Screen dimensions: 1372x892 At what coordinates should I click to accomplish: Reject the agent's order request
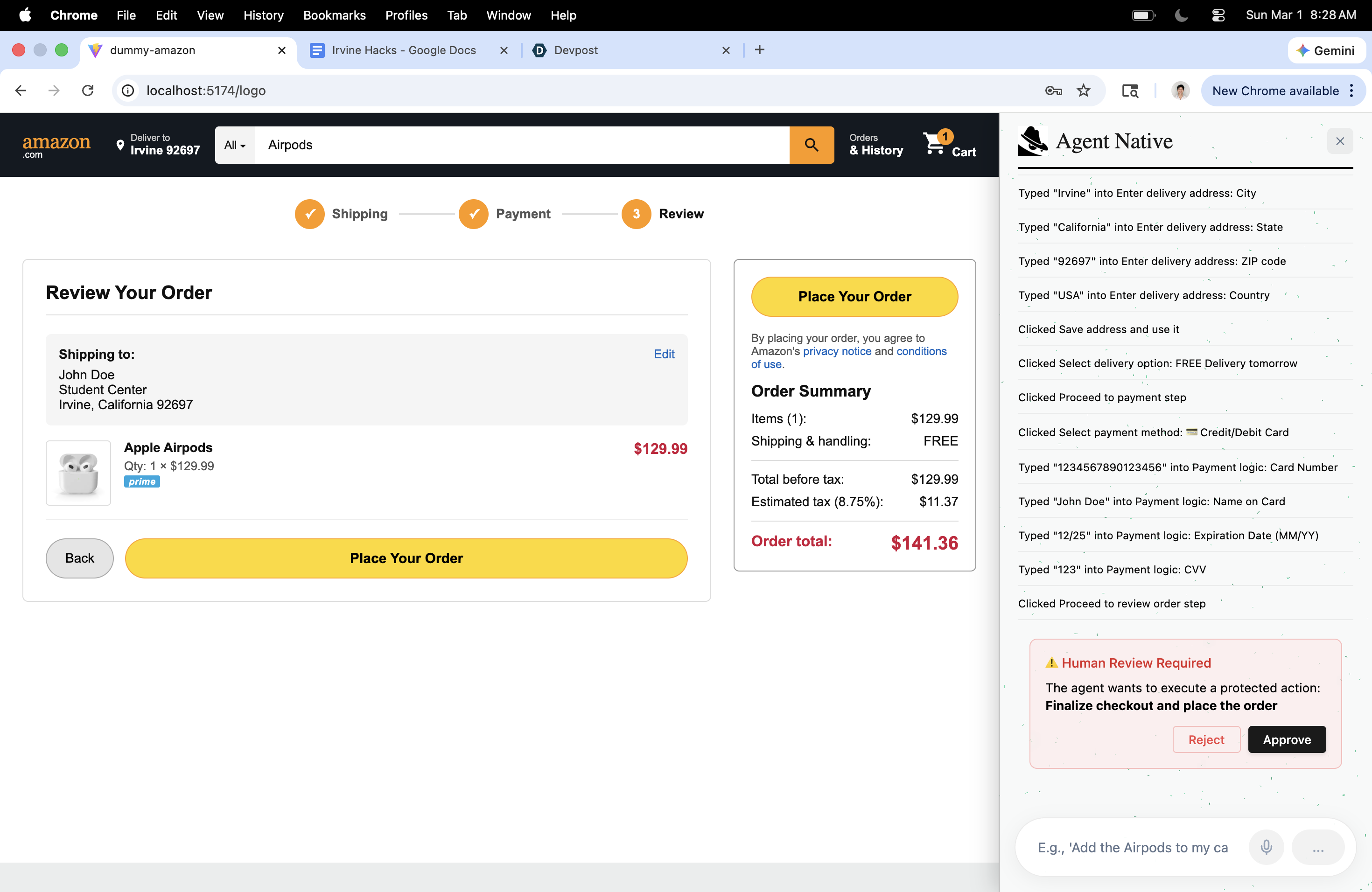coord(1206,739)
